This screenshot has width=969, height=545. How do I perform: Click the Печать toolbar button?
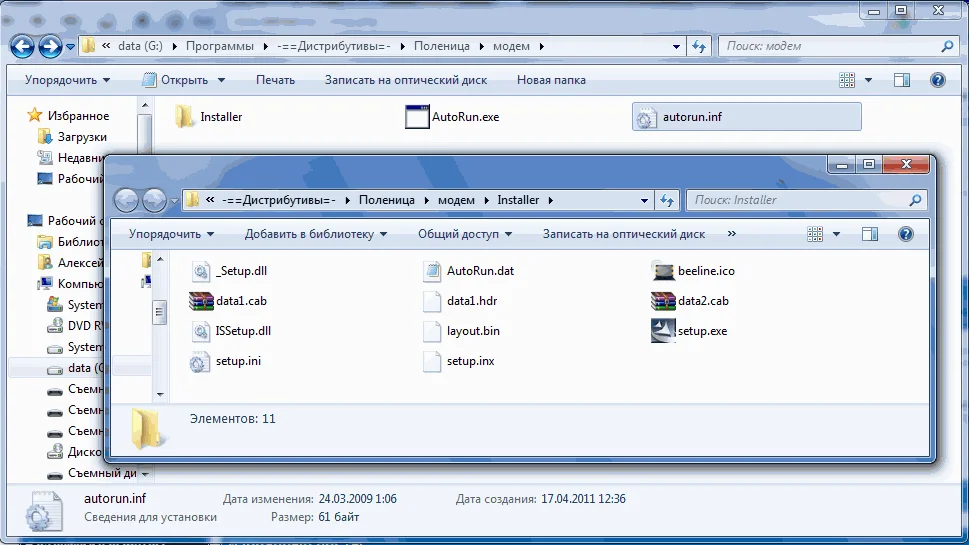pos(275,80)
